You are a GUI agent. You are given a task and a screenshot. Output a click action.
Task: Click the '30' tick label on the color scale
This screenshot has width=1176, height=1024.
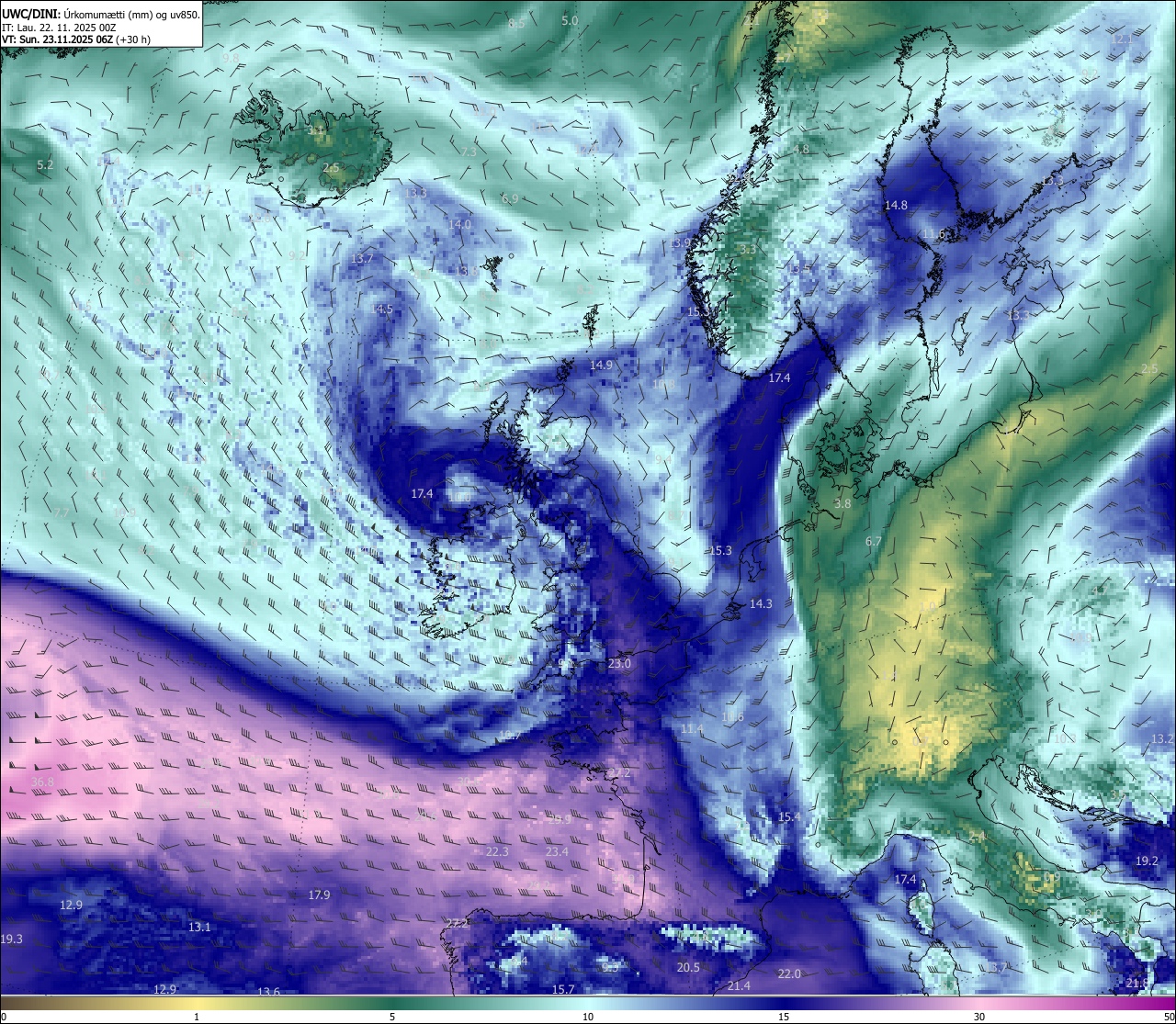click(x=979, y=1017)
